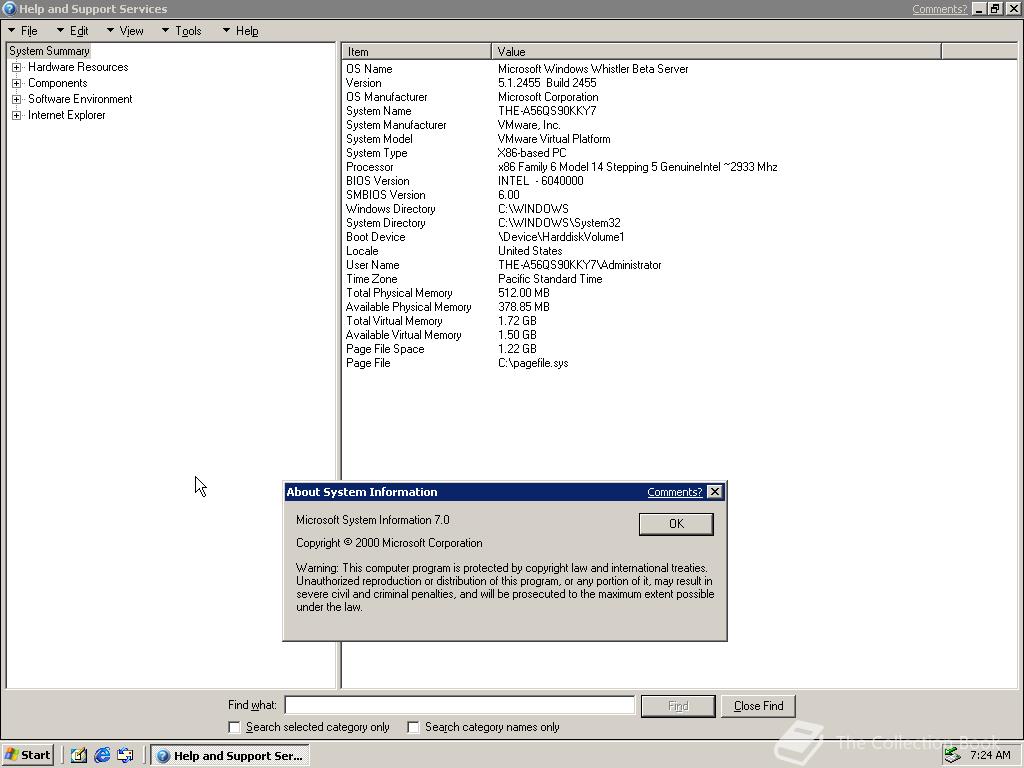Viewport: 1024px width, 768px height.
Task: Click the Close Find button
Action: (758, 706)
